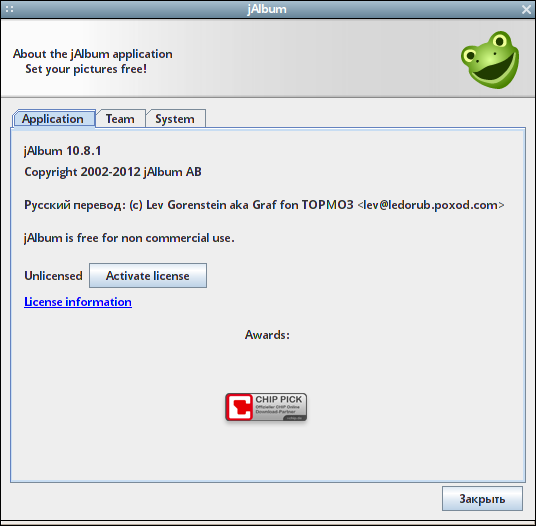Click the CHIP PICK award badge
The image size is (536, 526).
266,407
